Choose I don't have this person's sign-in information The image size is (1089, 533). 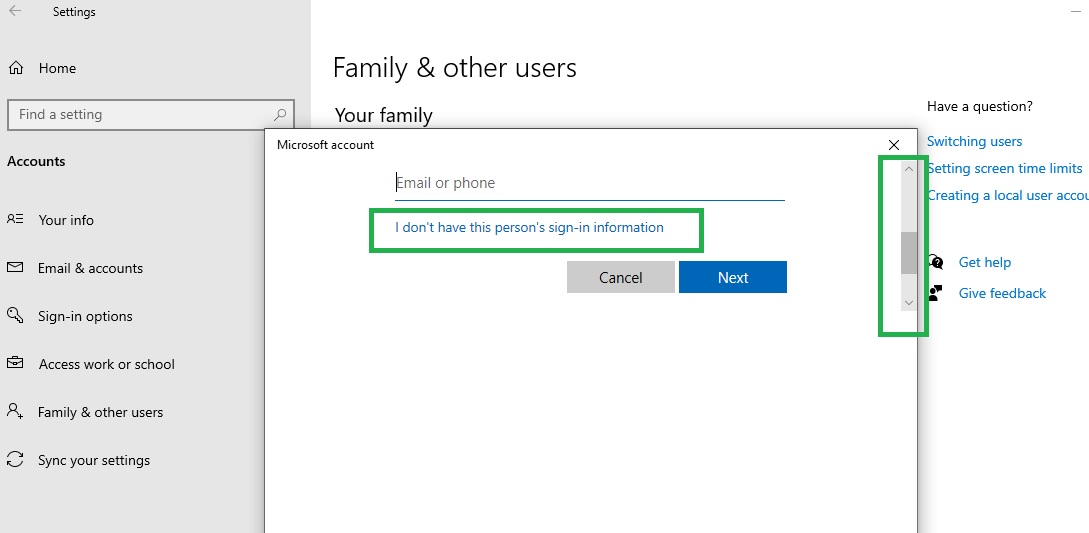coord(529,227)
